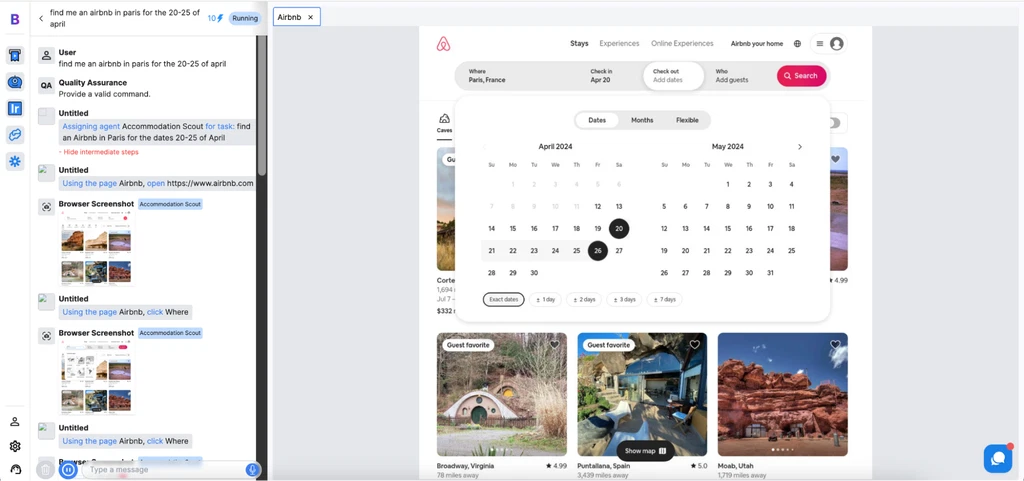1024x481 pixels.
Task: Open the globe language selector
Action: click(x=797, y=44)
